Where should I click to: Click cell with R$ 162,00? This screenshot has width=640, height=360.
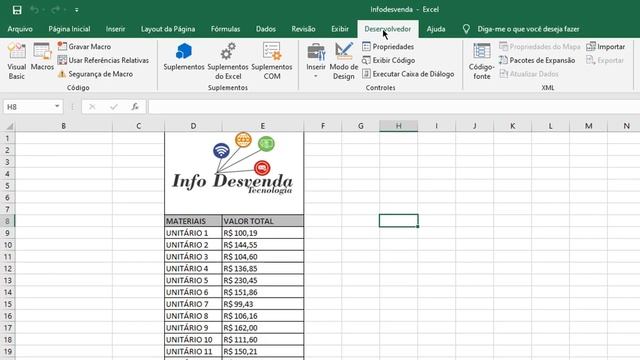263,328
